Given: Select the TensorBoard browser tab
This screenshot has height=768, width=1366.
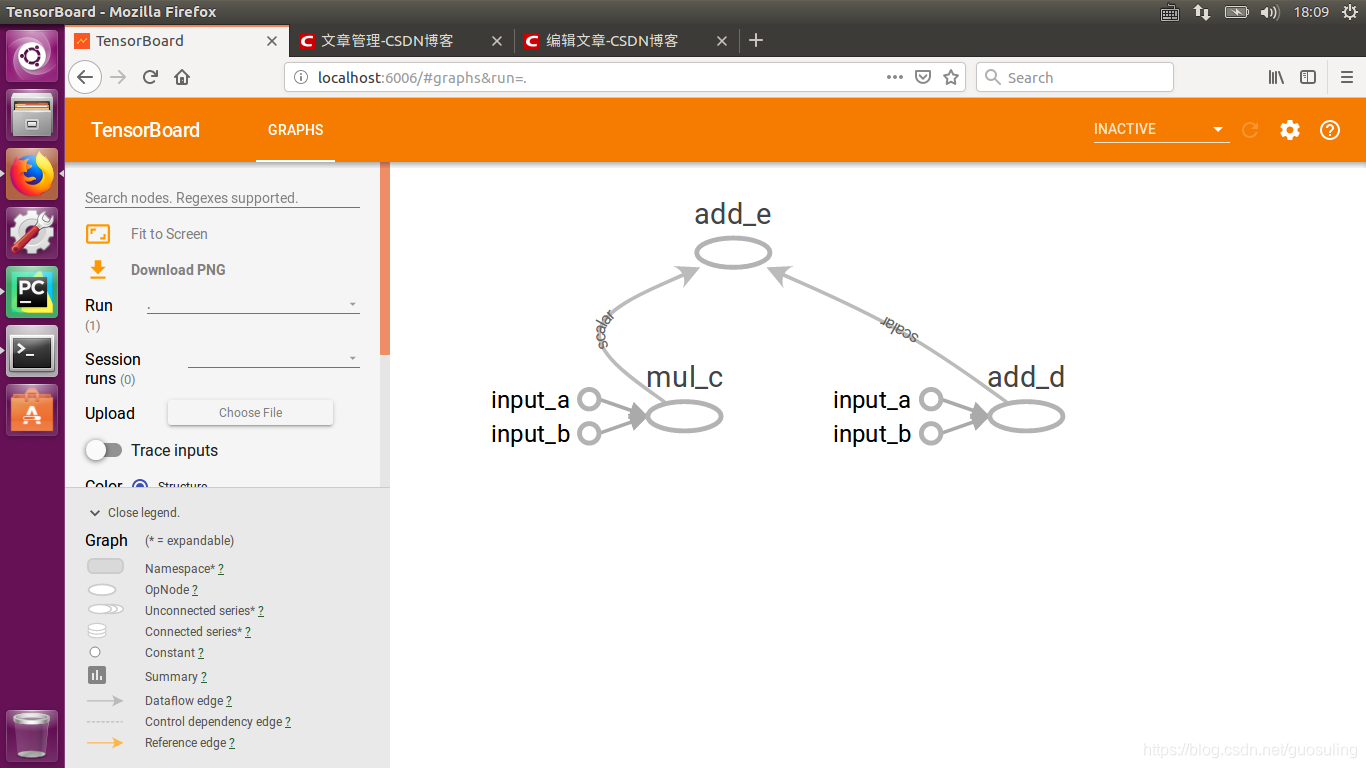Looking at the screenshot, I should 177,41.
